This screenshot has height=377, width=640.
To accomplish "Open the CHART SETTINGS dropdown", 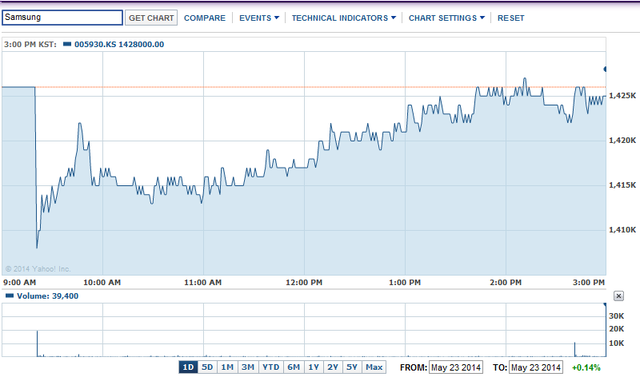I will coord(447,18).
